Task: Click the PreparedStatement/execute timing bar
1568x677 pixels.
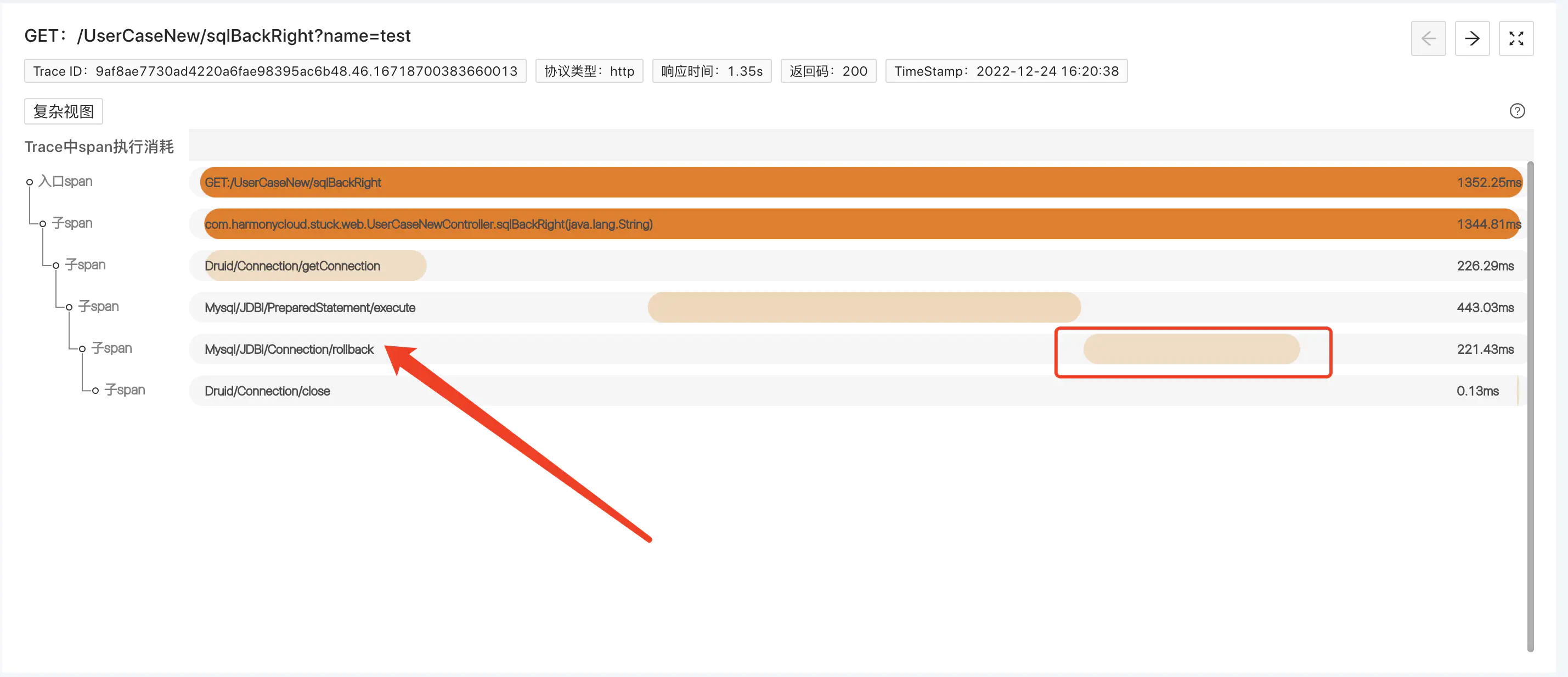Action: coord(863,307)
